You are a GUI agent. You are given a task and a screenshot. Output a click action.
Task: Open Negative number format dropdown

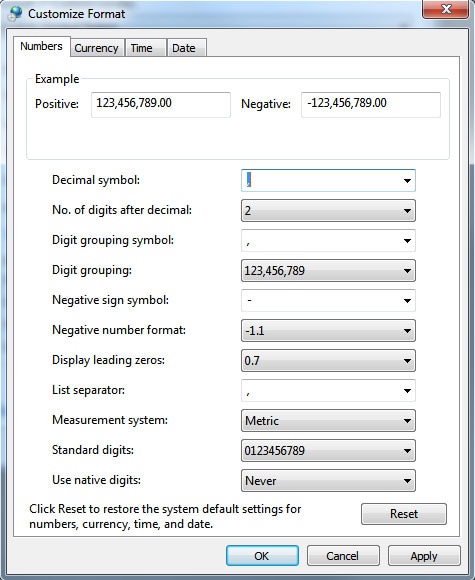328,330
